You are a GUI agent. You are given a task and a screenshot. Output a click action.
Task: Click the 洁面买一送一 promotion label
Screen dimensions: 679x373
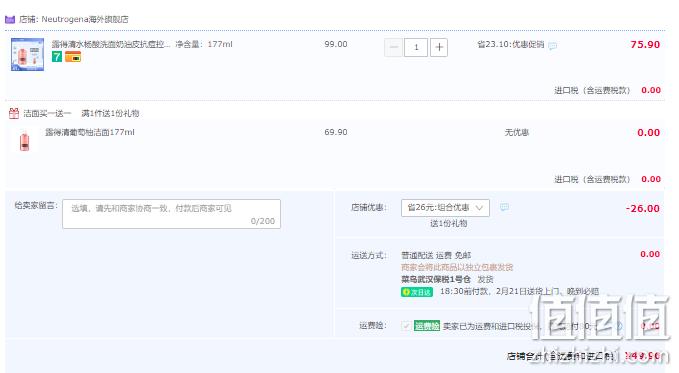[47, 114]
